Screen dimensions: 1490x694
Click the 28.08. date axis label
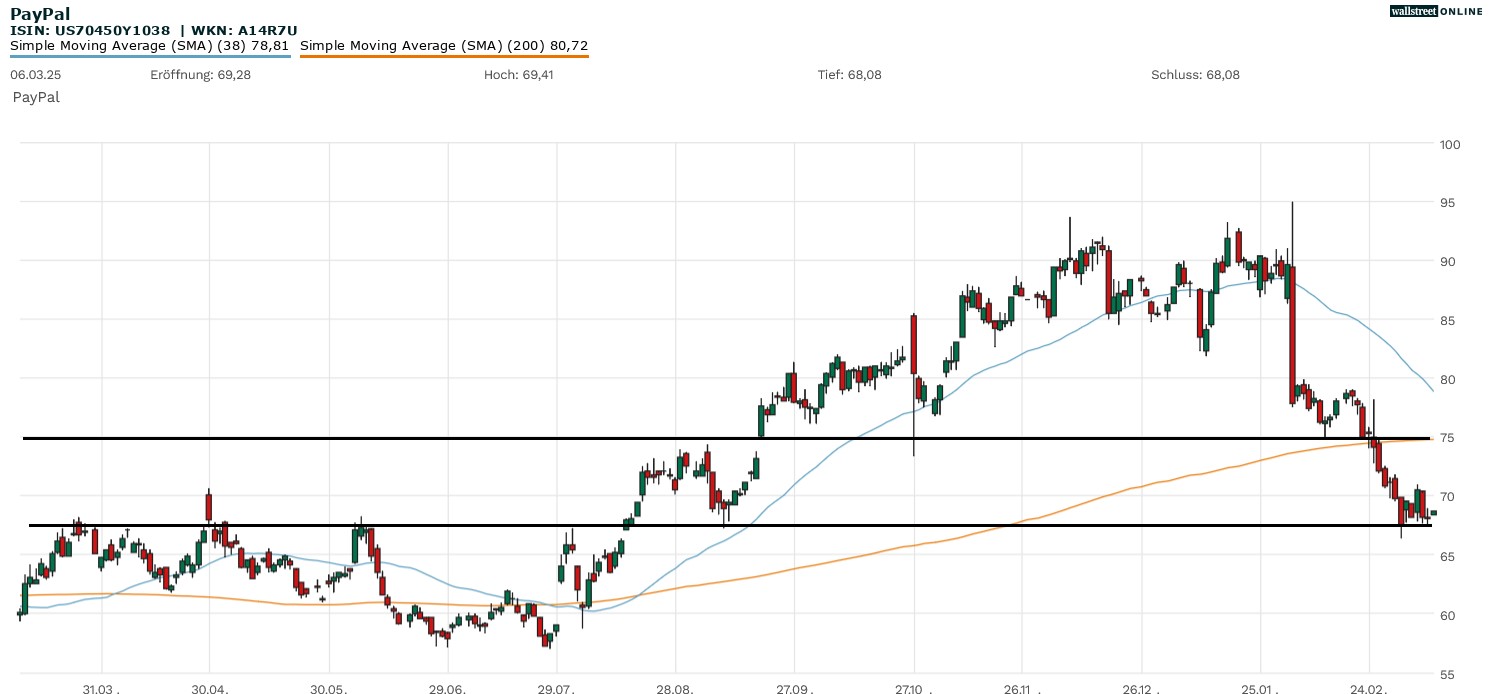pos(675,689)
